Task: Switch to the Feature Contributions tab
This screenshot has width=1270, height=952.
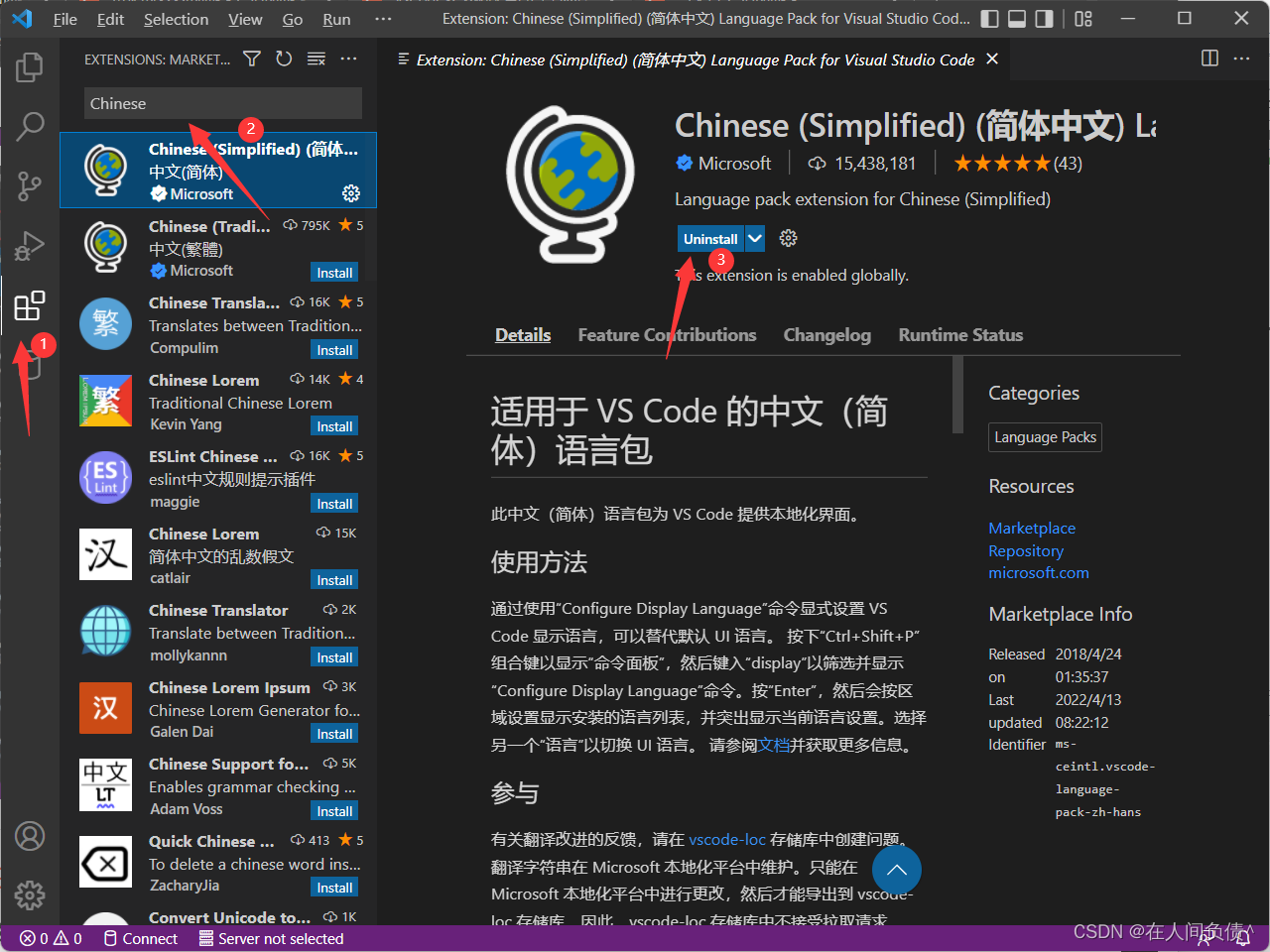Action: 667,335
